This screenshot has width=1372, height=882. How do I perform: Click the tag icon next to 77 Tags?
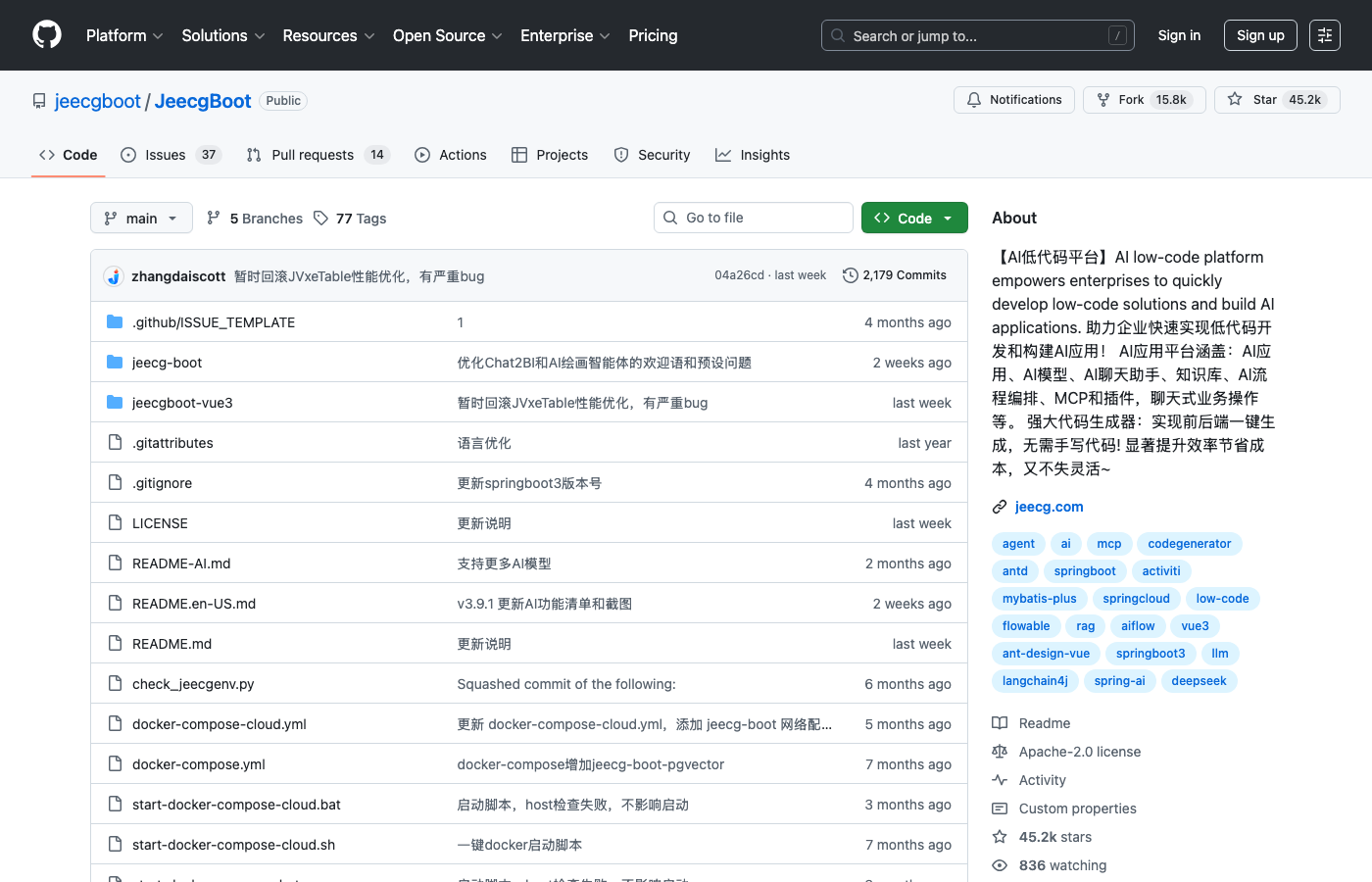[x=321, y=218]
